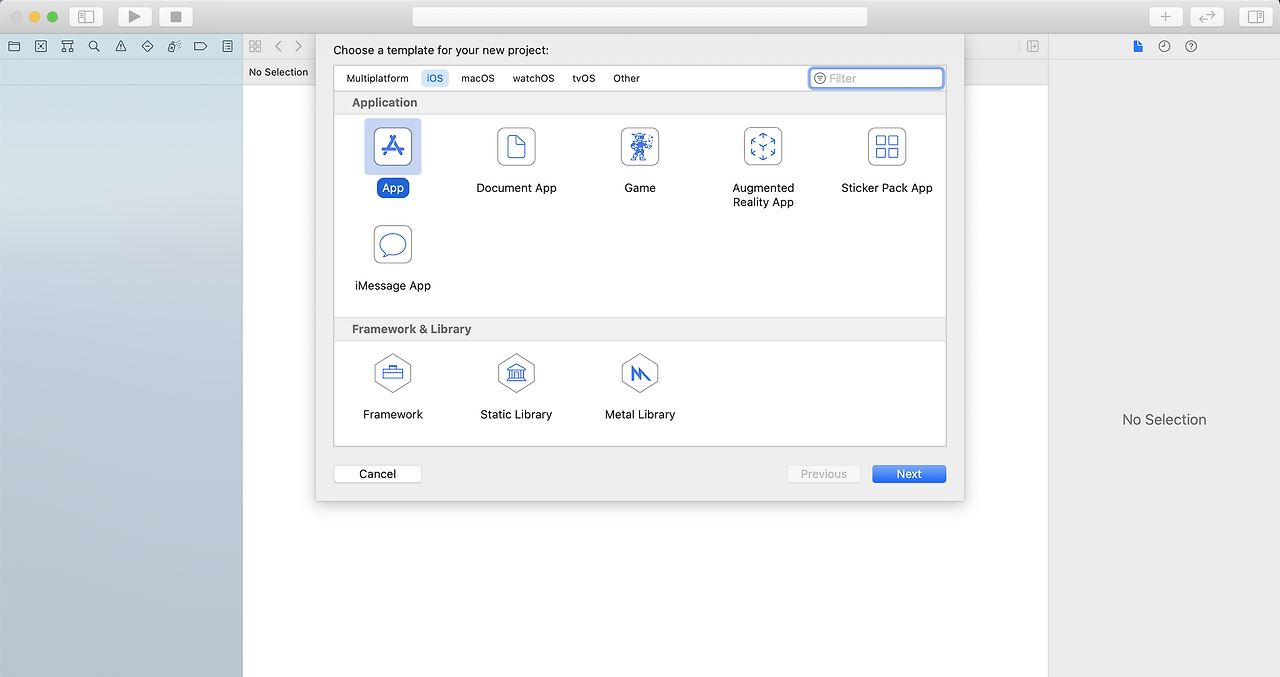Switch to the iOS tab
The image size is (1280, 677).
(435, 78)
